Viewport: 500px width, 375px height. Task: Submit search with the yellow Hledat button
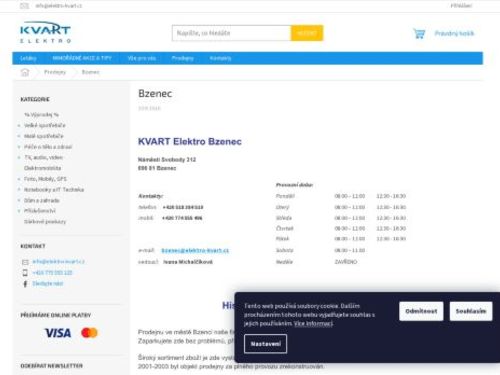coord(307,33)
